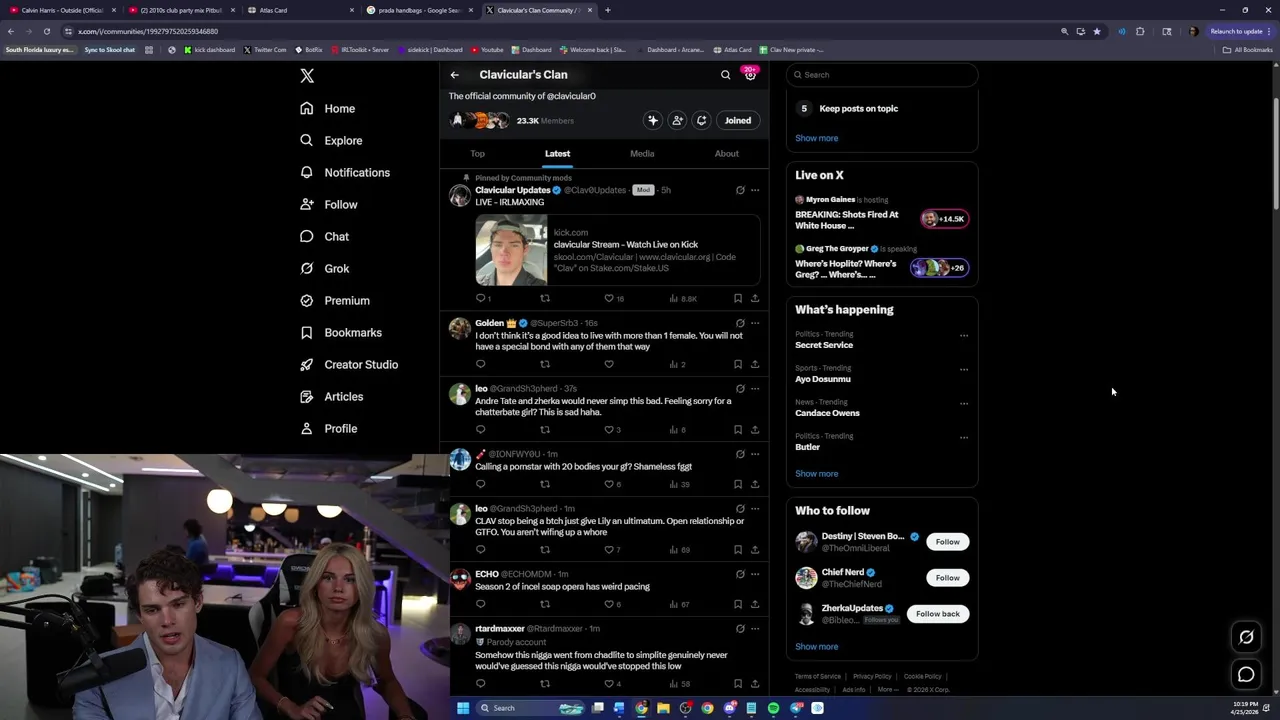Open options for Candace Owens trend

[x=964, y=403]
